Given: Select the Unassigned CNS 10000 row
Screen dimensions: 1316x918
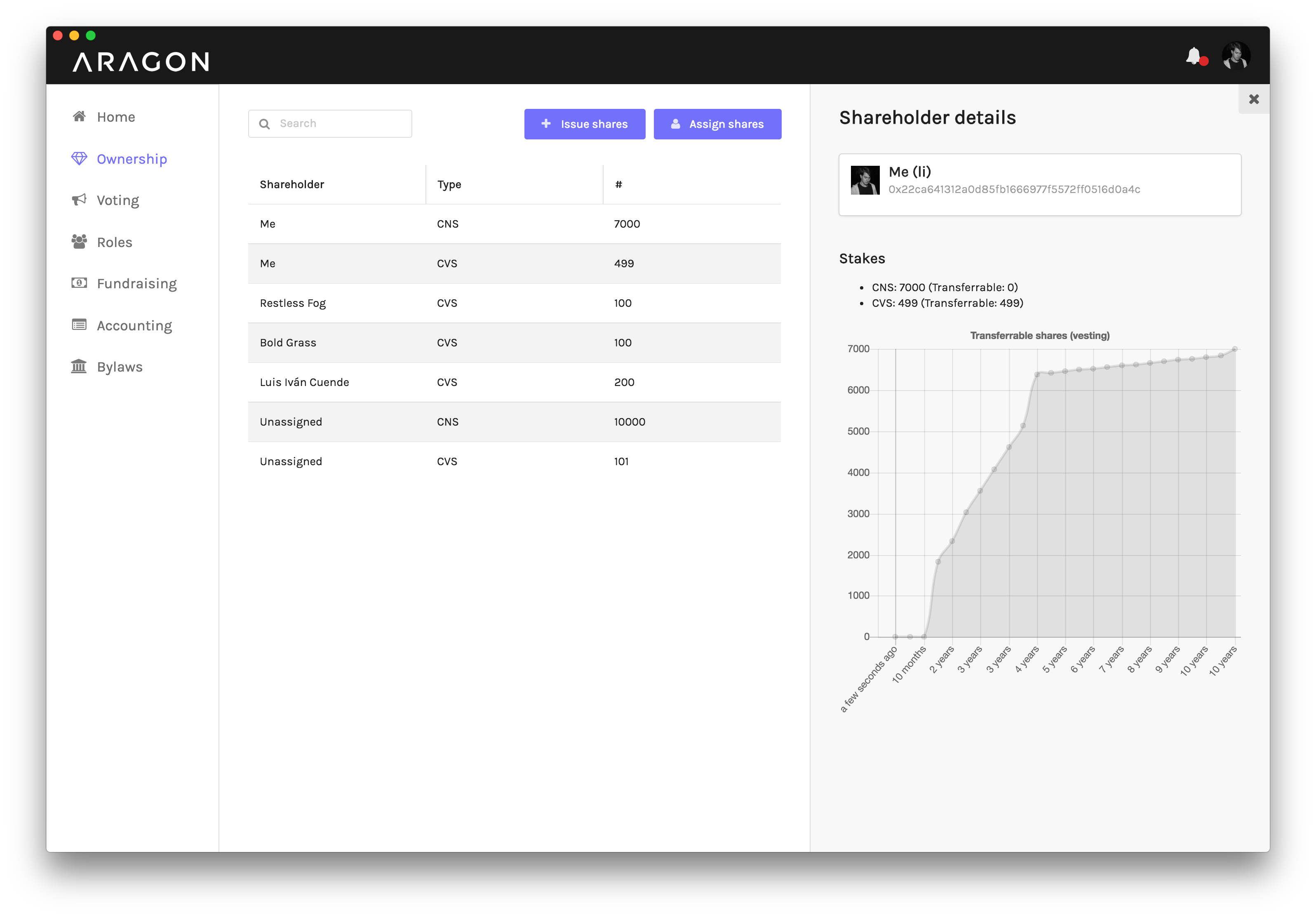Looking at the screenshot, I should coord(514,421).
